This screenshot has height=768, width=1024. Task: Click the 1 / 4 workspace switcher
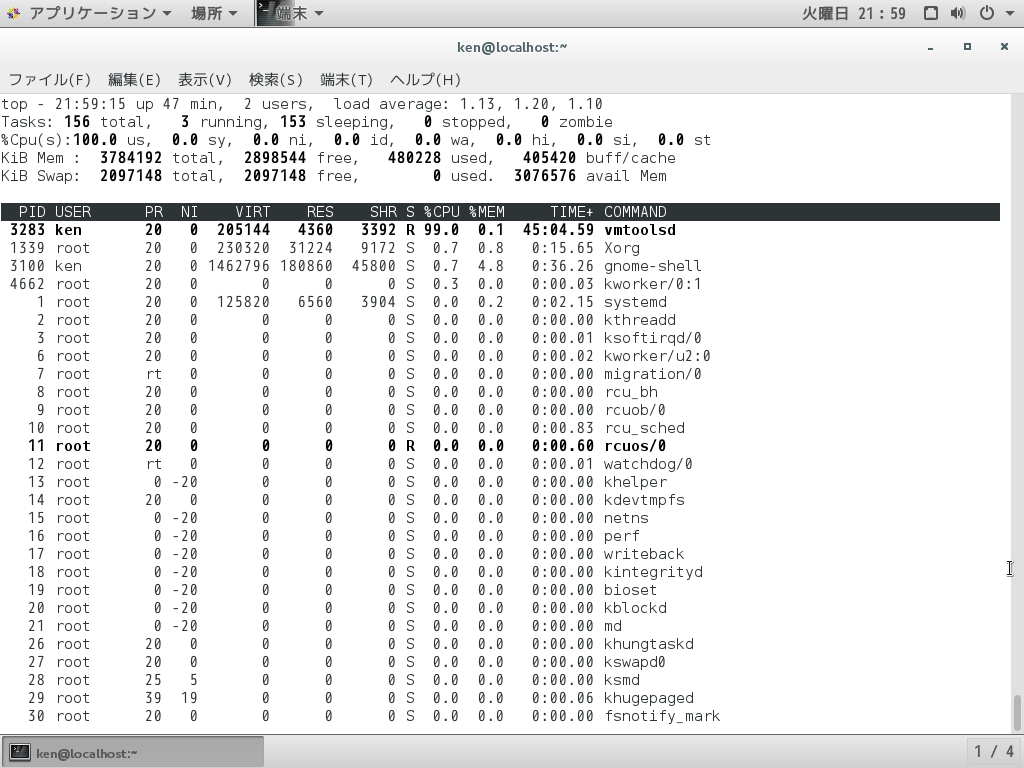[994, 752]
